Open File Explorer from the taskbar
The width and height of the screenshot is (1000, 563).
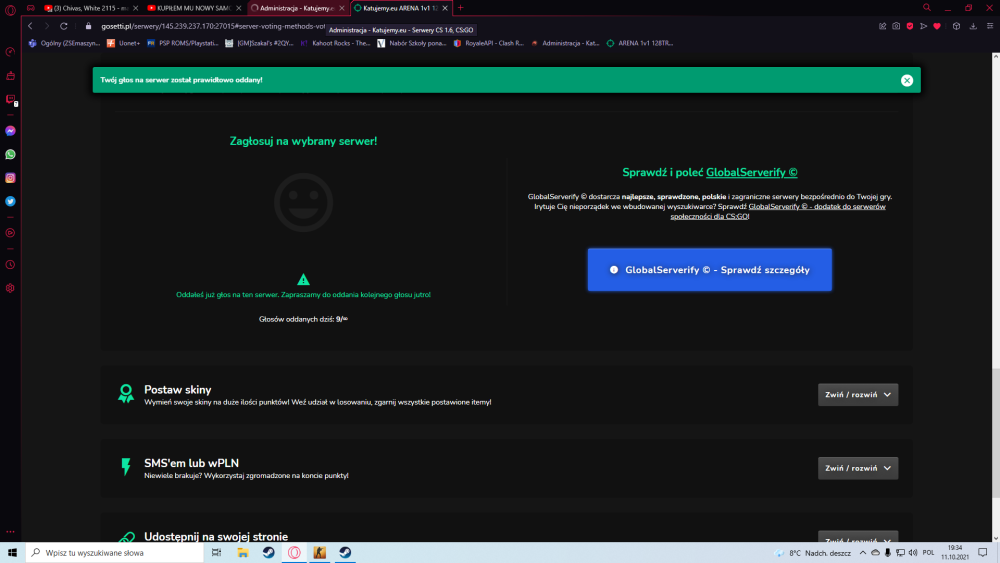tap(243, 552)
